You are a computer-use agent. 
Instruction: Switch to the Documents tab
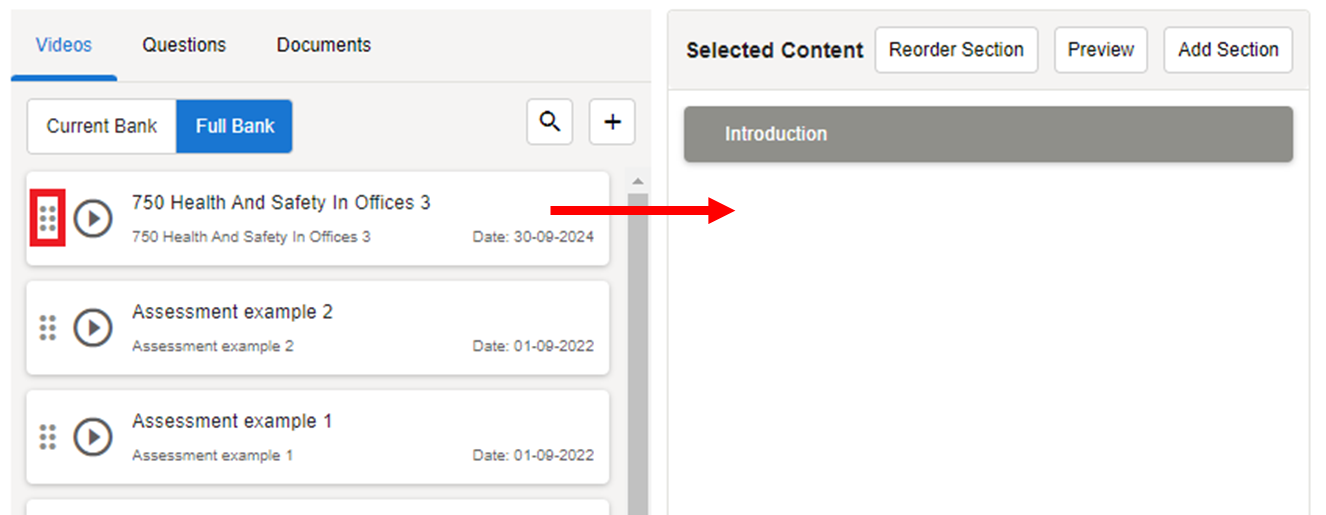(x=324, y=45)
